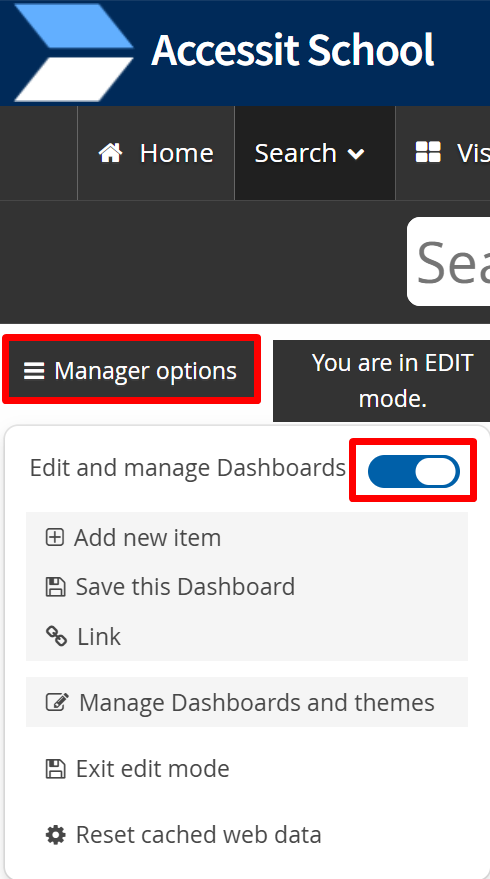
Task: Toggle the Edit and manage Dashboards switch
Action: pyautogui.click(x=414, y=471)
